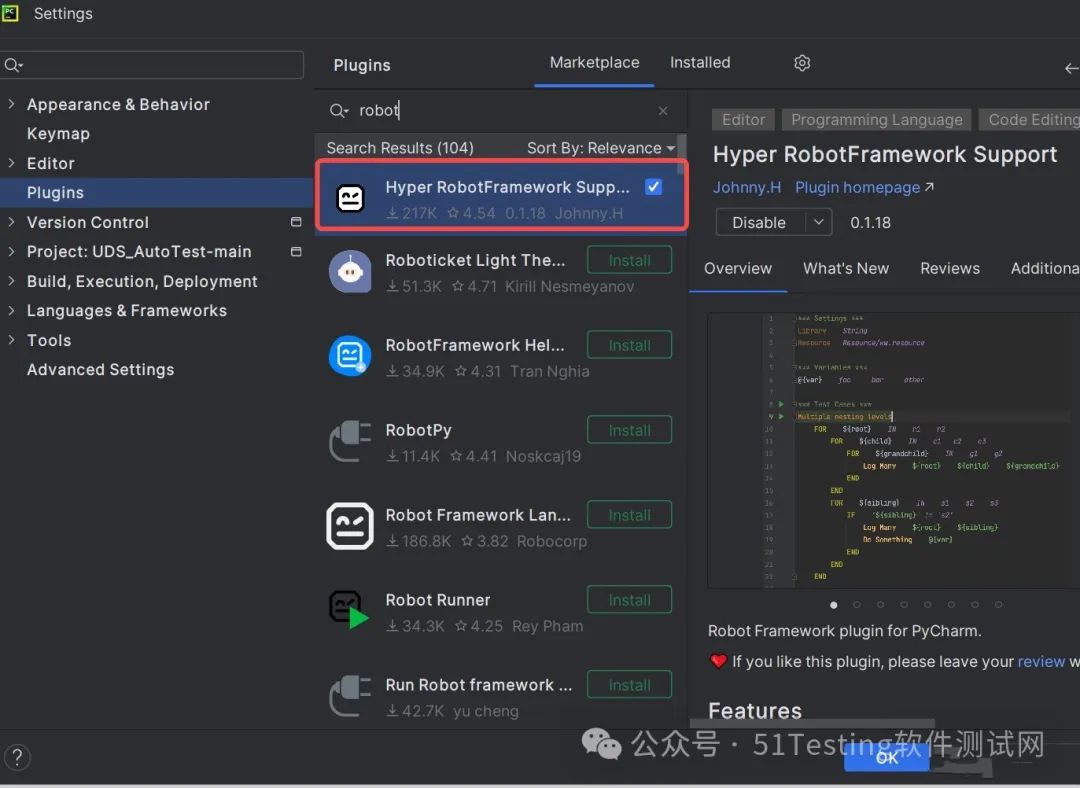Open the help question mark button

(x=17, y=757)
